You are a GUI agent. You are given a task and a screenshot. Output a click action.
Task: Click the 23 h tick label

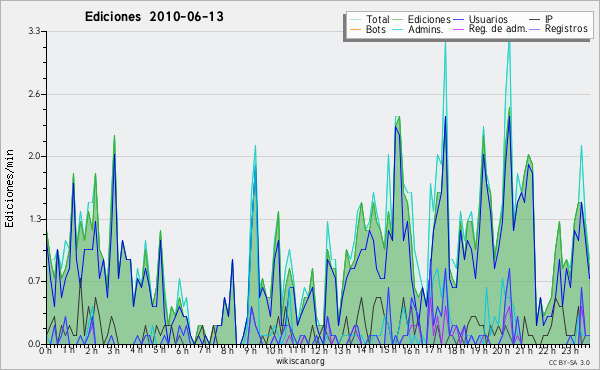coord(570,350)
